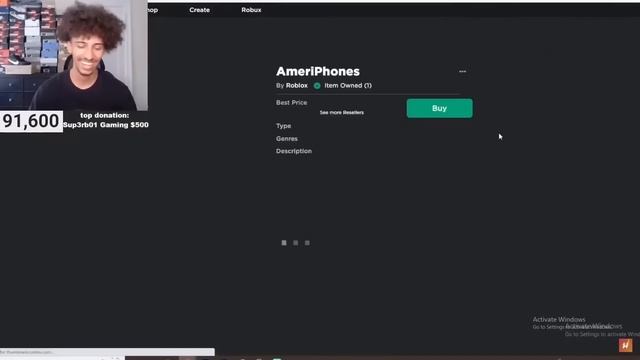Image resolution: width=640 pixels, height=360 pixels.
Task: Click the green Buy button
Action: (x=440, y=108)
